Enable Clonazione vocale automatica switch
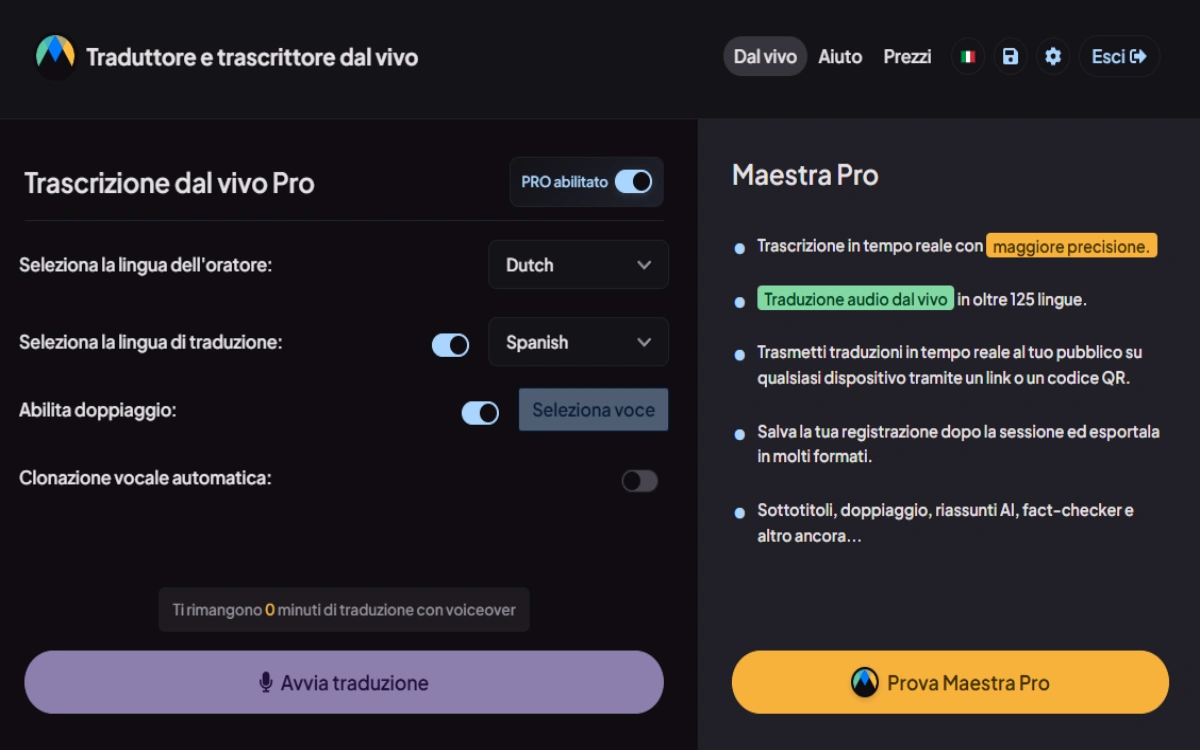 (640, 481)
